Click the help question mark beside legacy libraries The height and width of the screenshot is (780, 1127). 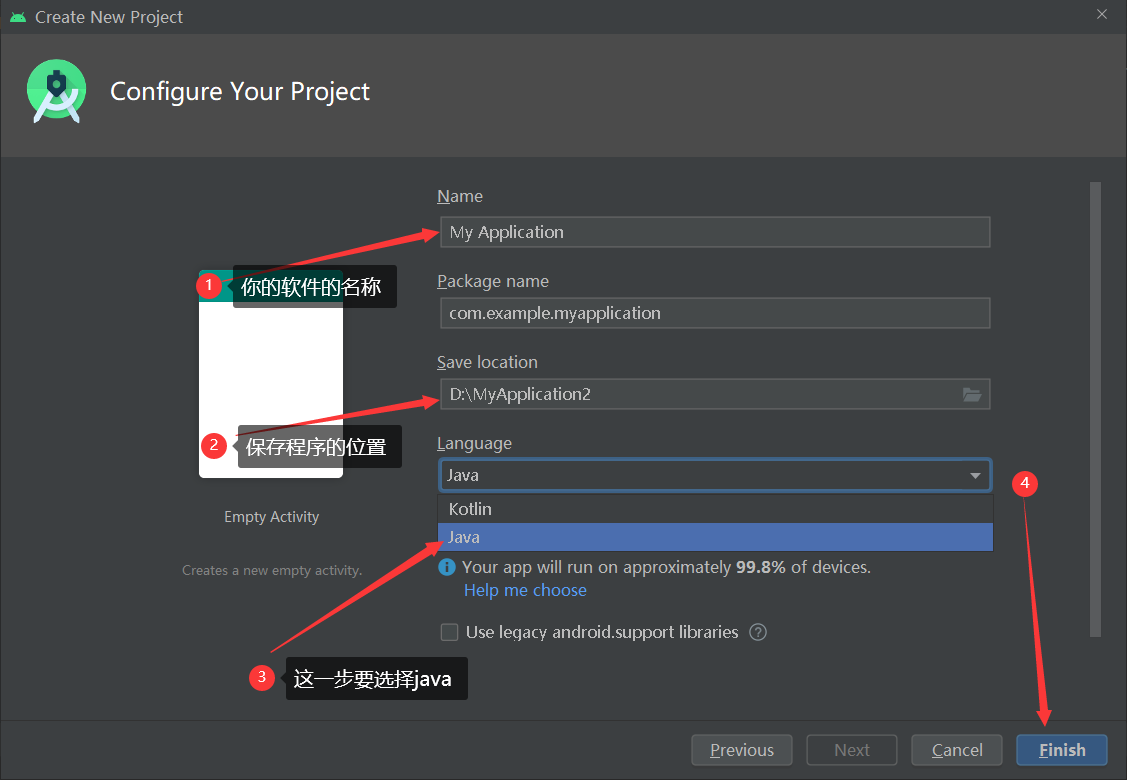click(x=758, y=632)
